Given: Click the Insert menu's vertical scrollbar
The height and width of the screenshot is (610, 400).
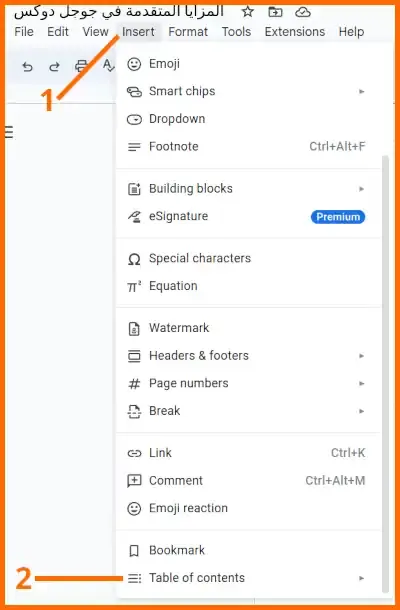Looking at the screenshot, I should (385, 373).
